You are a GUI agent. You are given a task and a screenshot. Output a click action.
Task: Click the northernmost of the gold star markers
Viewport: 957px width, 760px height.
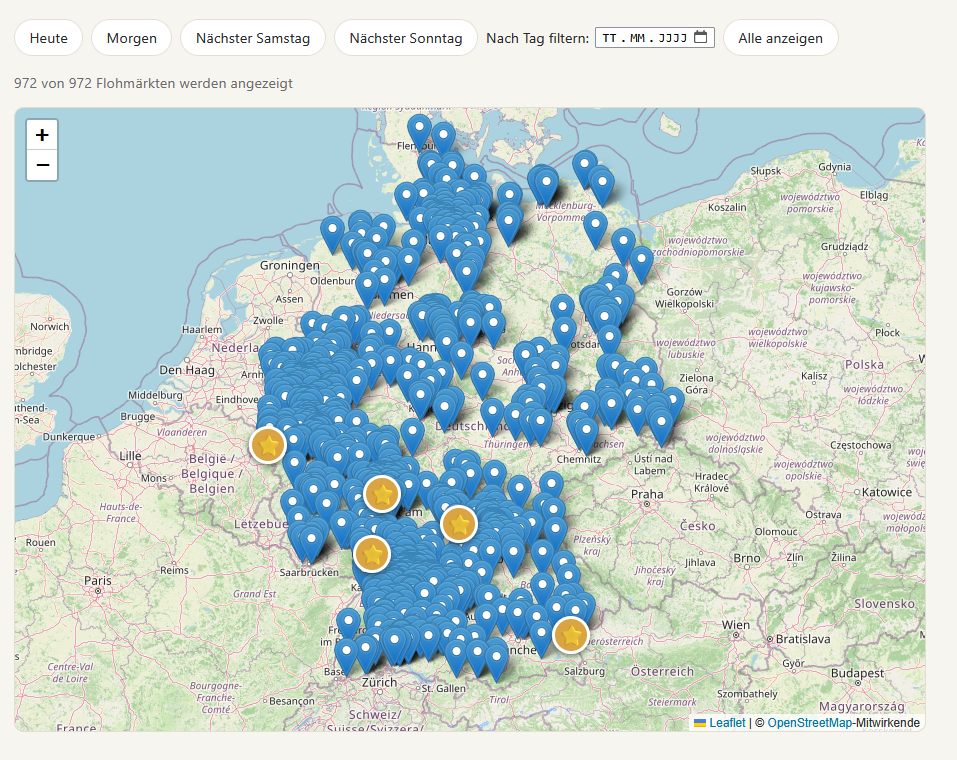click(268, 444)
